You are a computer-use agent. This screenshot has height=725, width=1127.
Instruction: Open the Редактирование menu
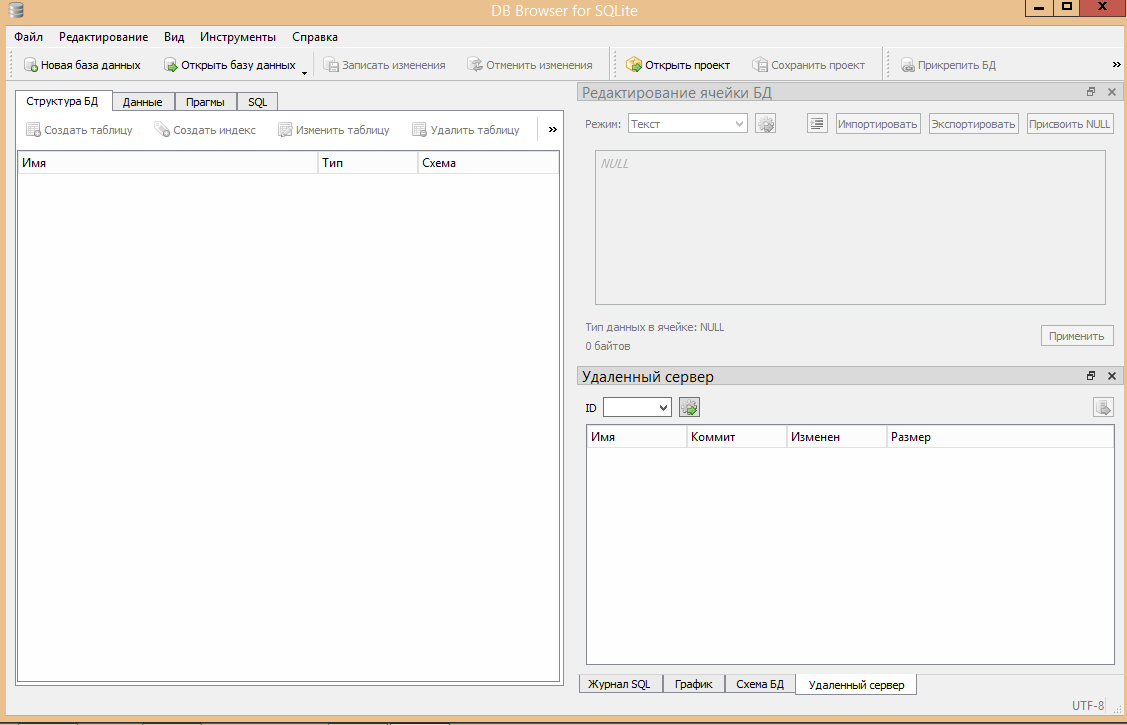pyautogui.click(x=104, y=37)
